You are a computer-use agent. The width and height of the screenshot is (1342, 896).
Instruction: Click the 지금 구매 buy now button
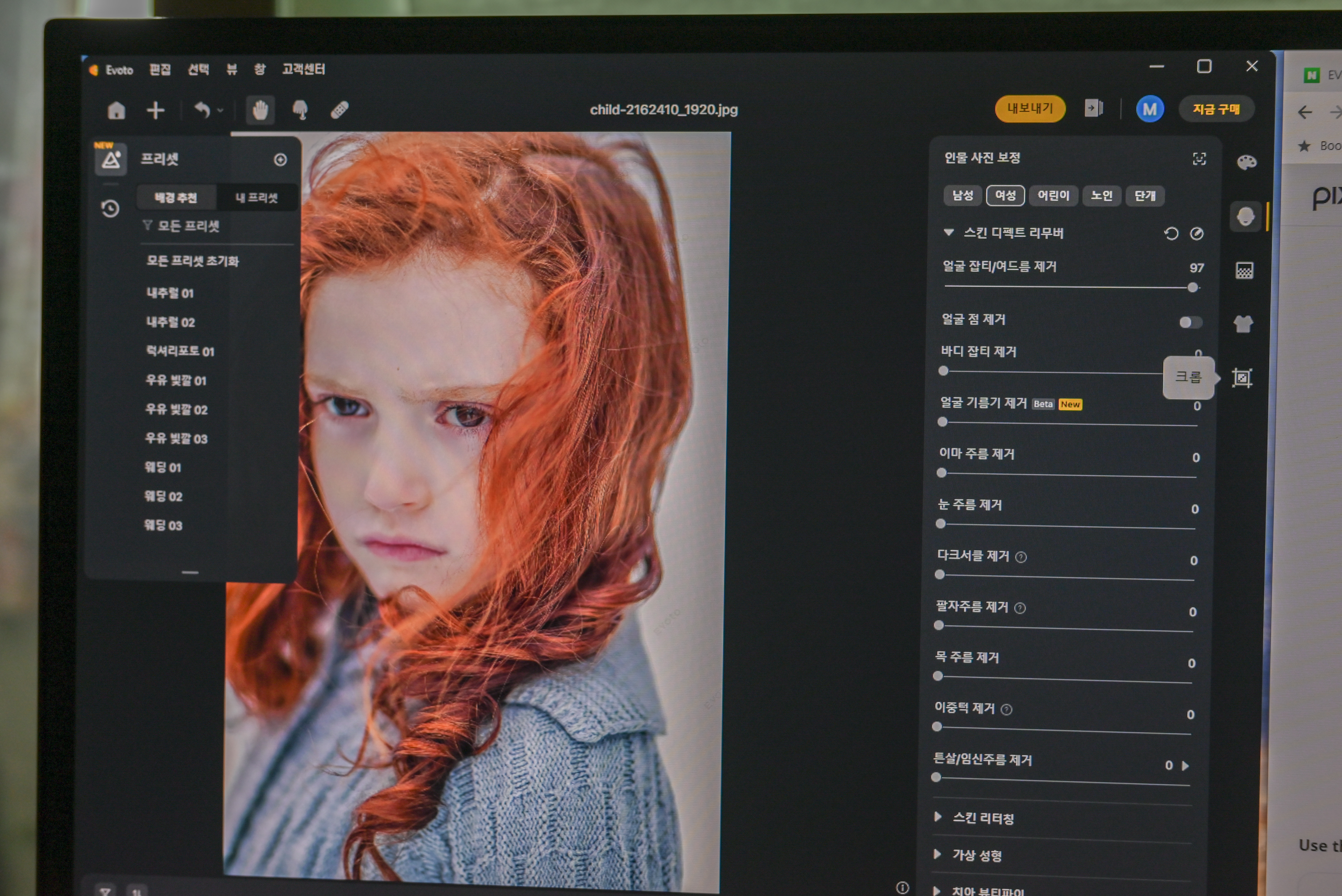click(x=1216, y=109)
